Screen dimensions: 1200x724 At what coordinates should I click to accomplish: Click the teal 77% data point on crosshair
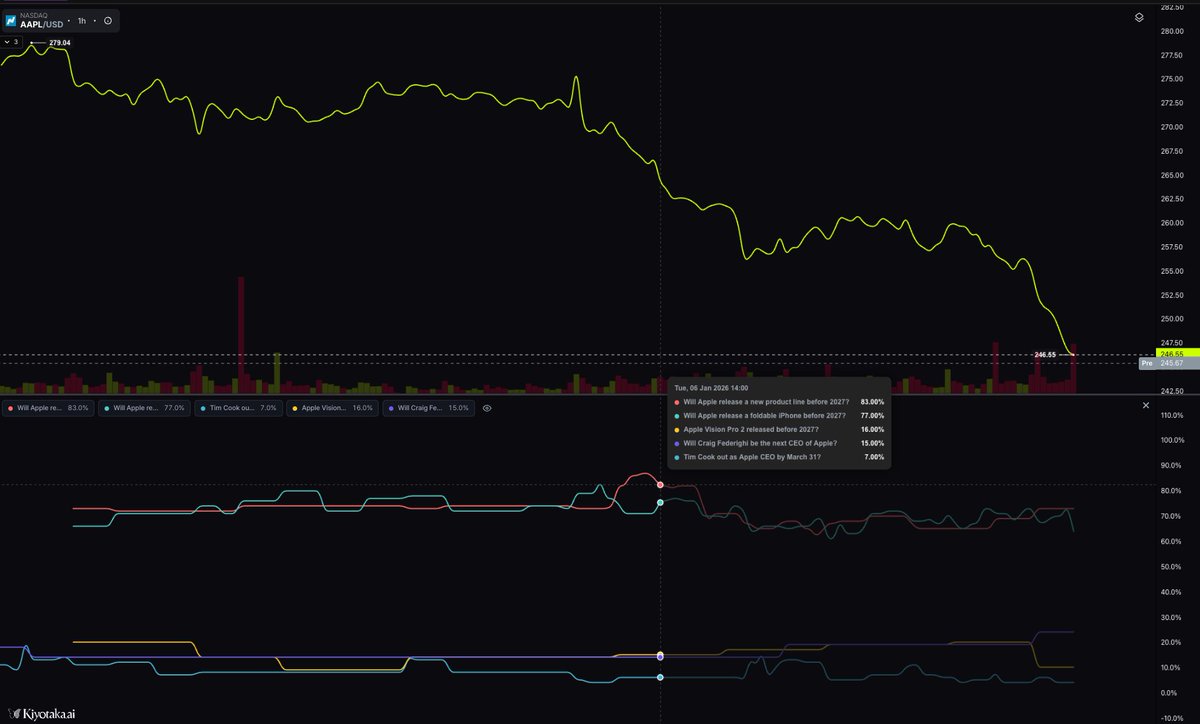click(660, 502)
